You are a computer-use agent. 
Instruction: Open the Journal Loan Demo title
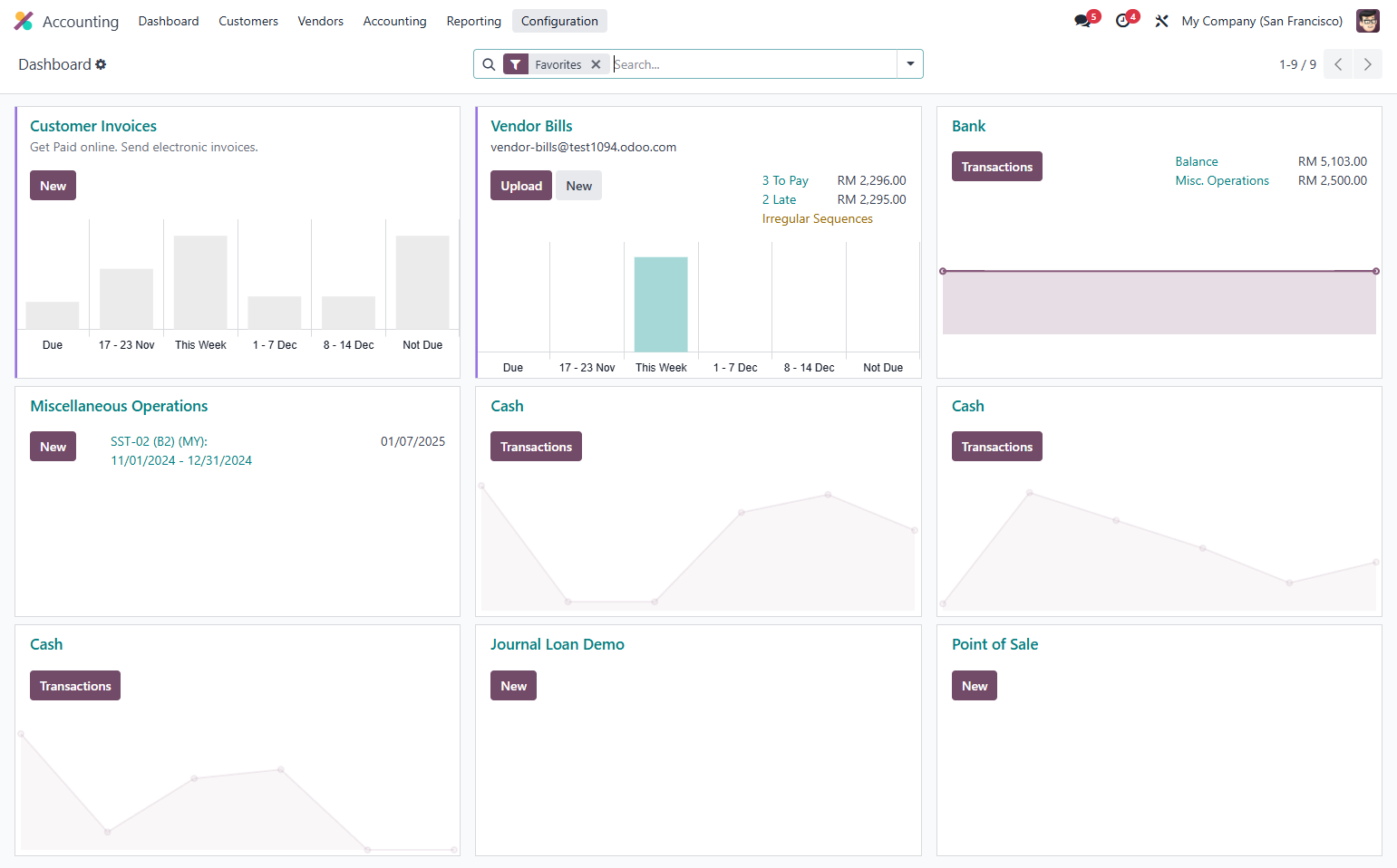(558, 644)
